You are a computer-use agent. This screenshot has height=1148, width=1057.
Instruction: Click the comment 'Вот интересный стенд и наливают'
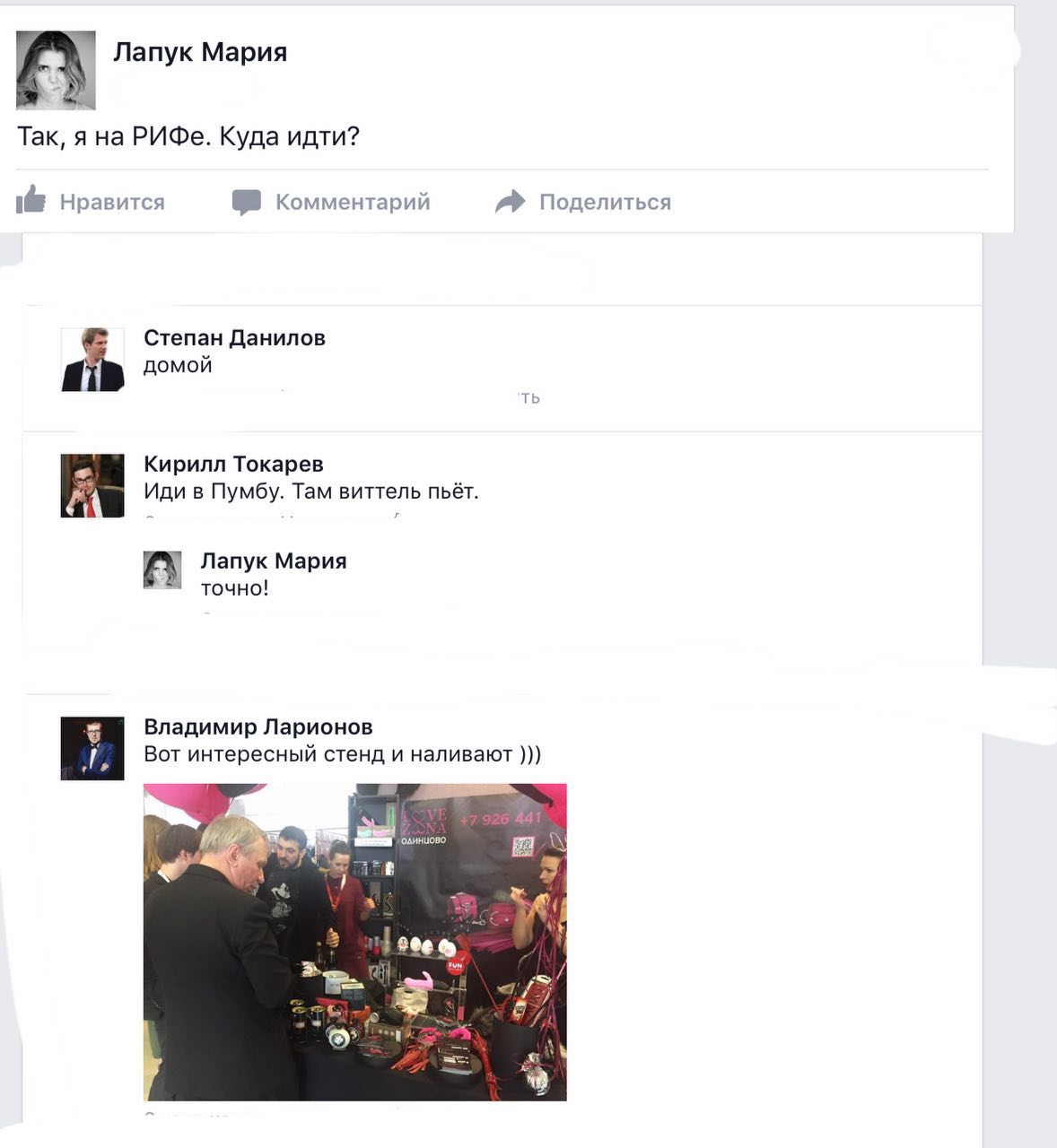coord(328,754)
